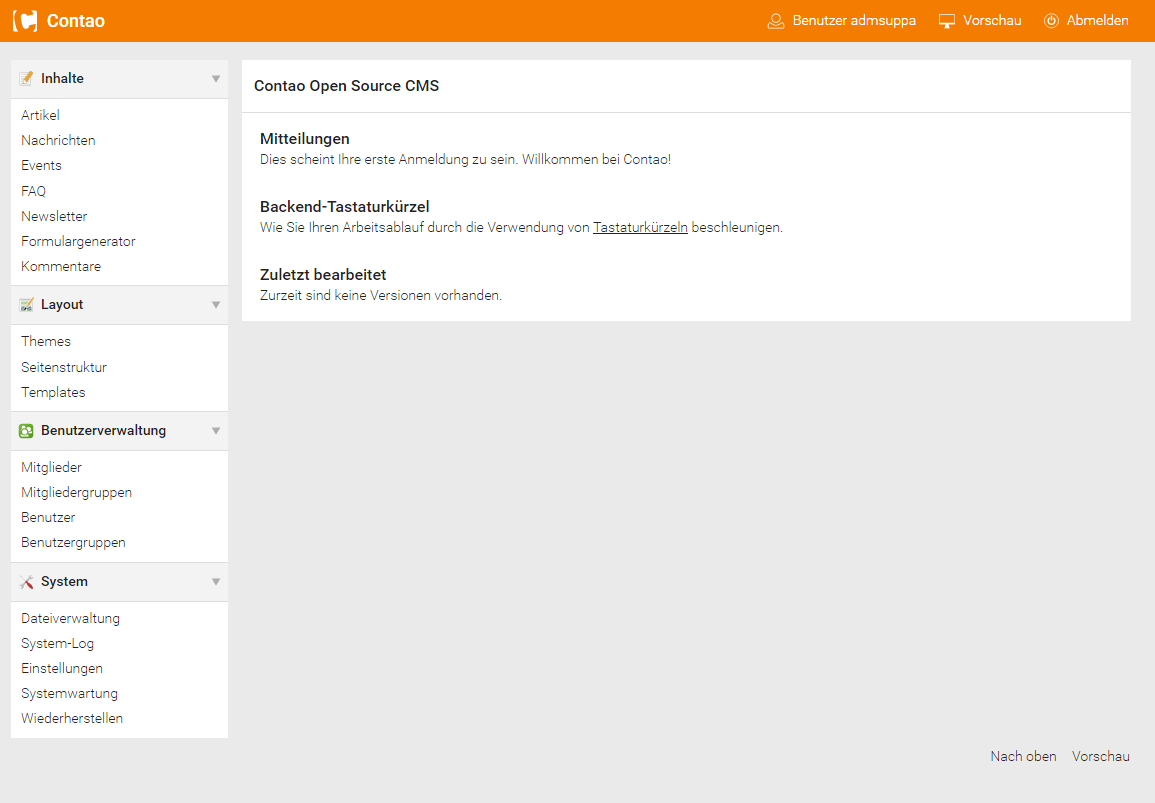
Task: Follow the Tastaturkürzeln link
Action: [640, 228]
